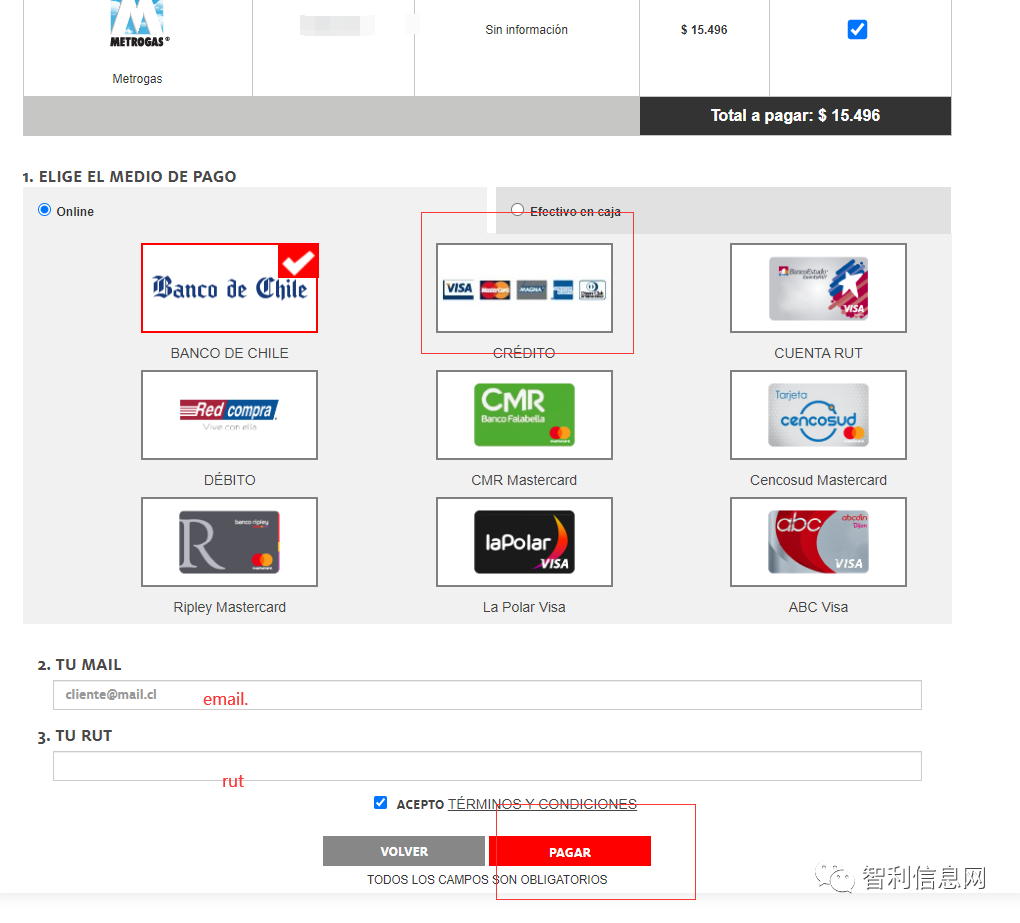Viewport: 1020px width, 923px height.
Task: Click the ABC Visa label
Action: pos(818,607)
